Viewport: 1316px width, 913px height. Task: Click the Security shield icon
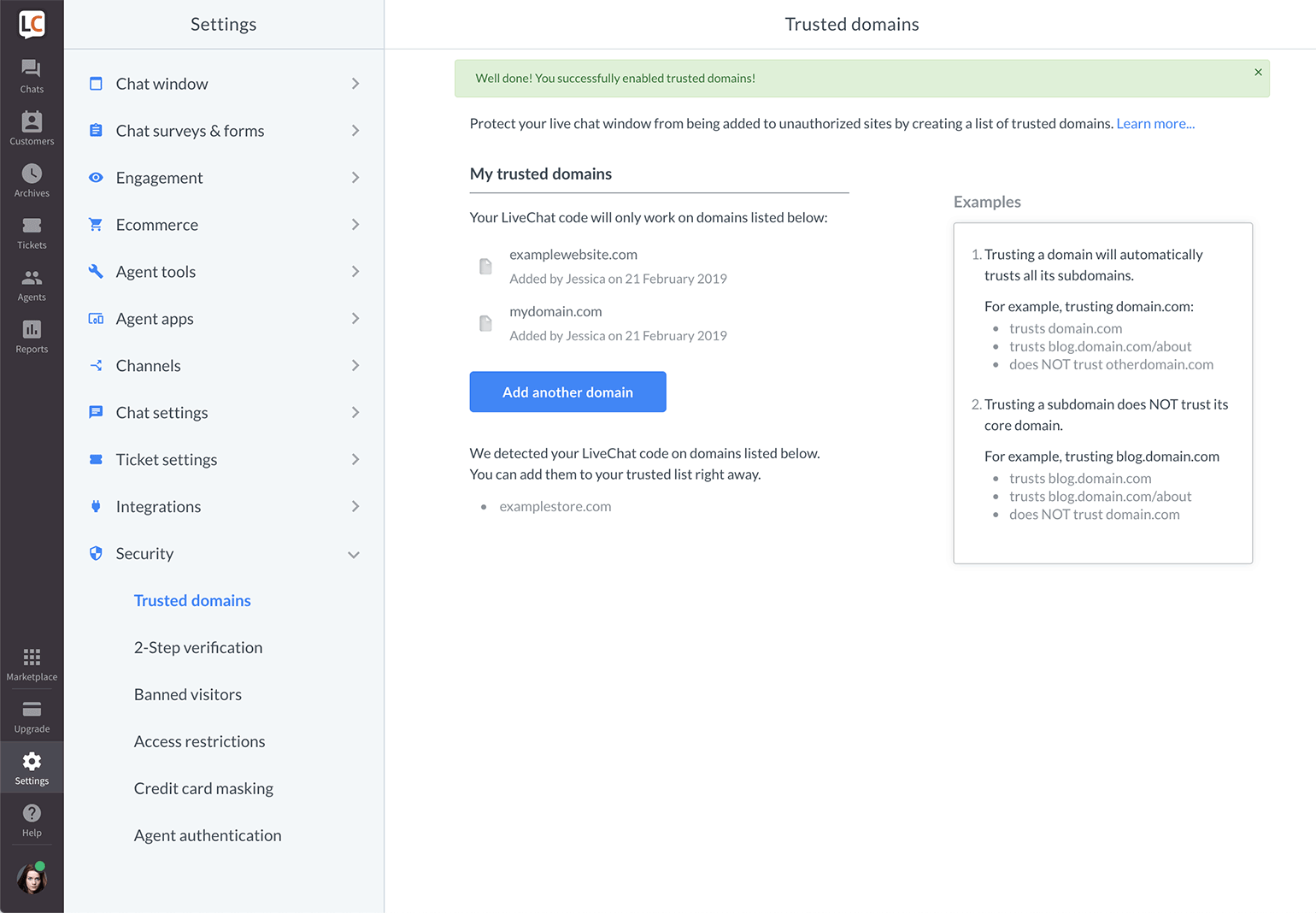click(96, 554)
